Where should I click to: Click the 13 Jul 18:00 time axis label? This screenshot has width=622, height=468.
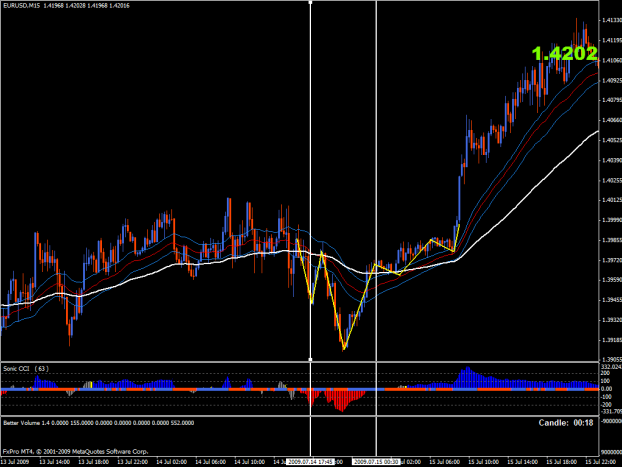pyautogui.click(x=94, y=462)
